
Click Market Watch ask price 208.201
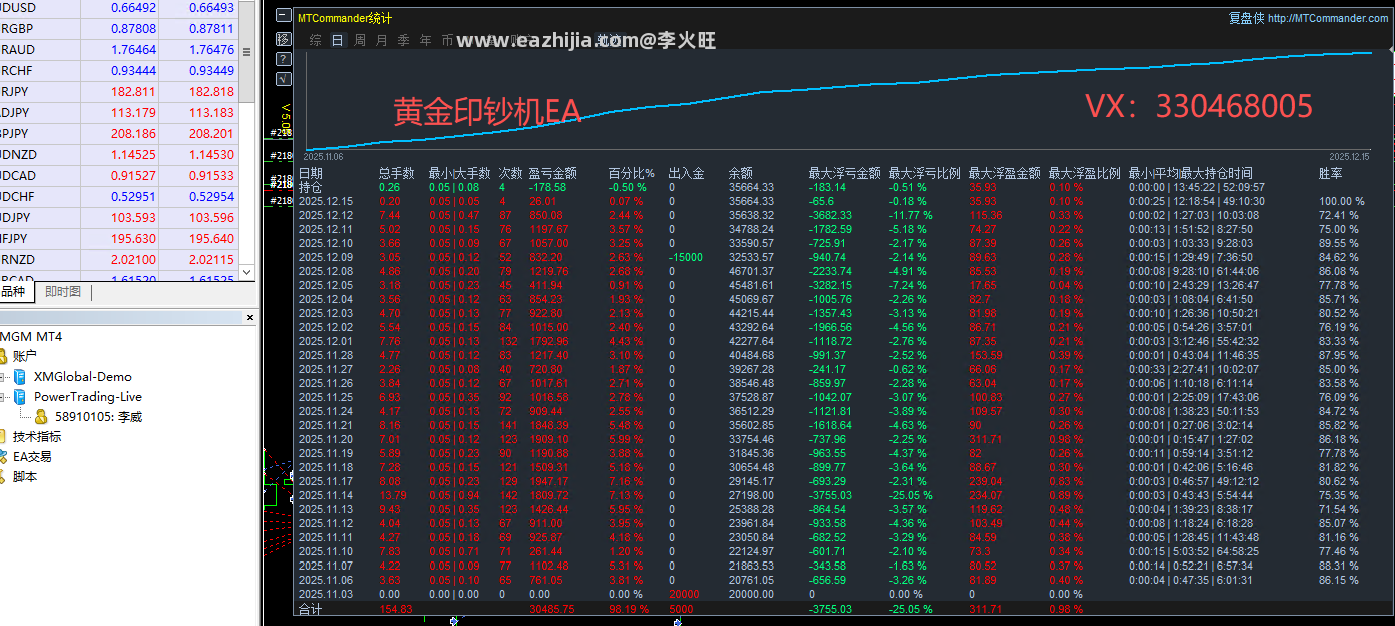[x=210, y=133]
